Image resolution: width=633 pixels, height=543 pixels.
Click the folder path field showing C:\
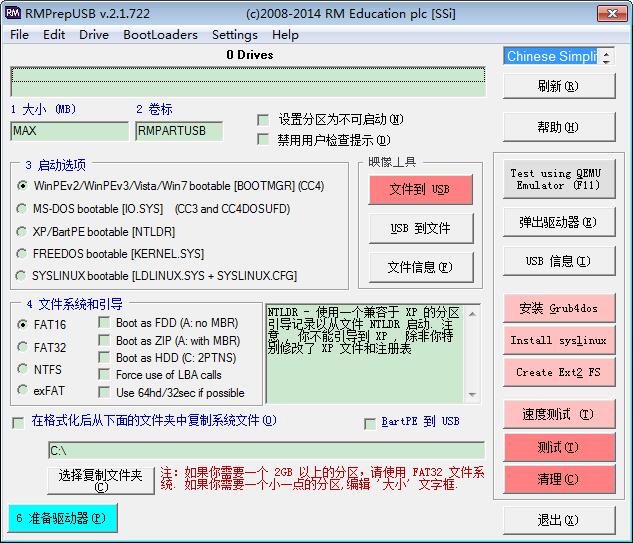tap(266, 450)
